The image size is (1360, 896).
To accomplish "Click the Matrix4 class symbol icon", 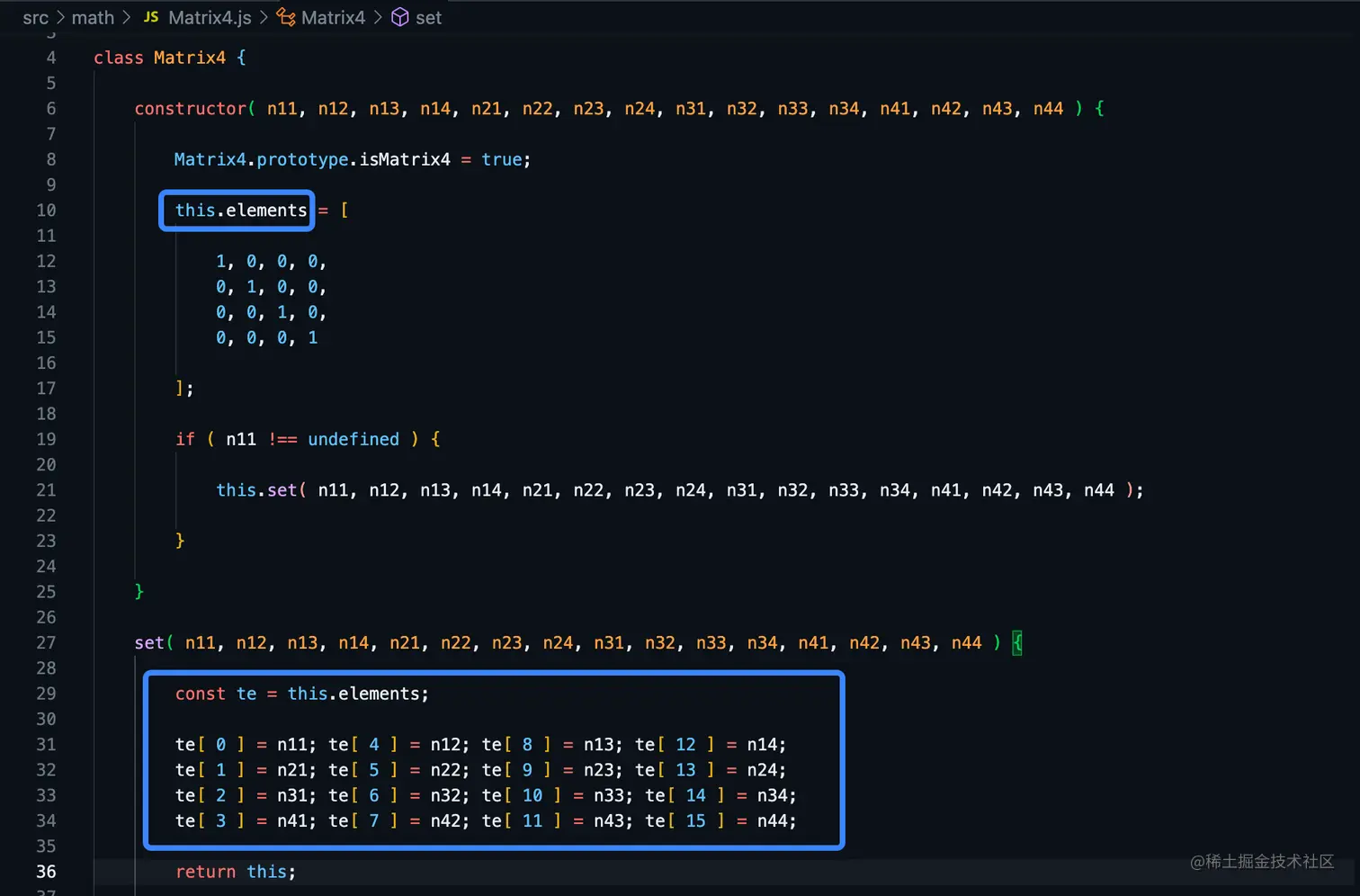I will pos(286,17).
